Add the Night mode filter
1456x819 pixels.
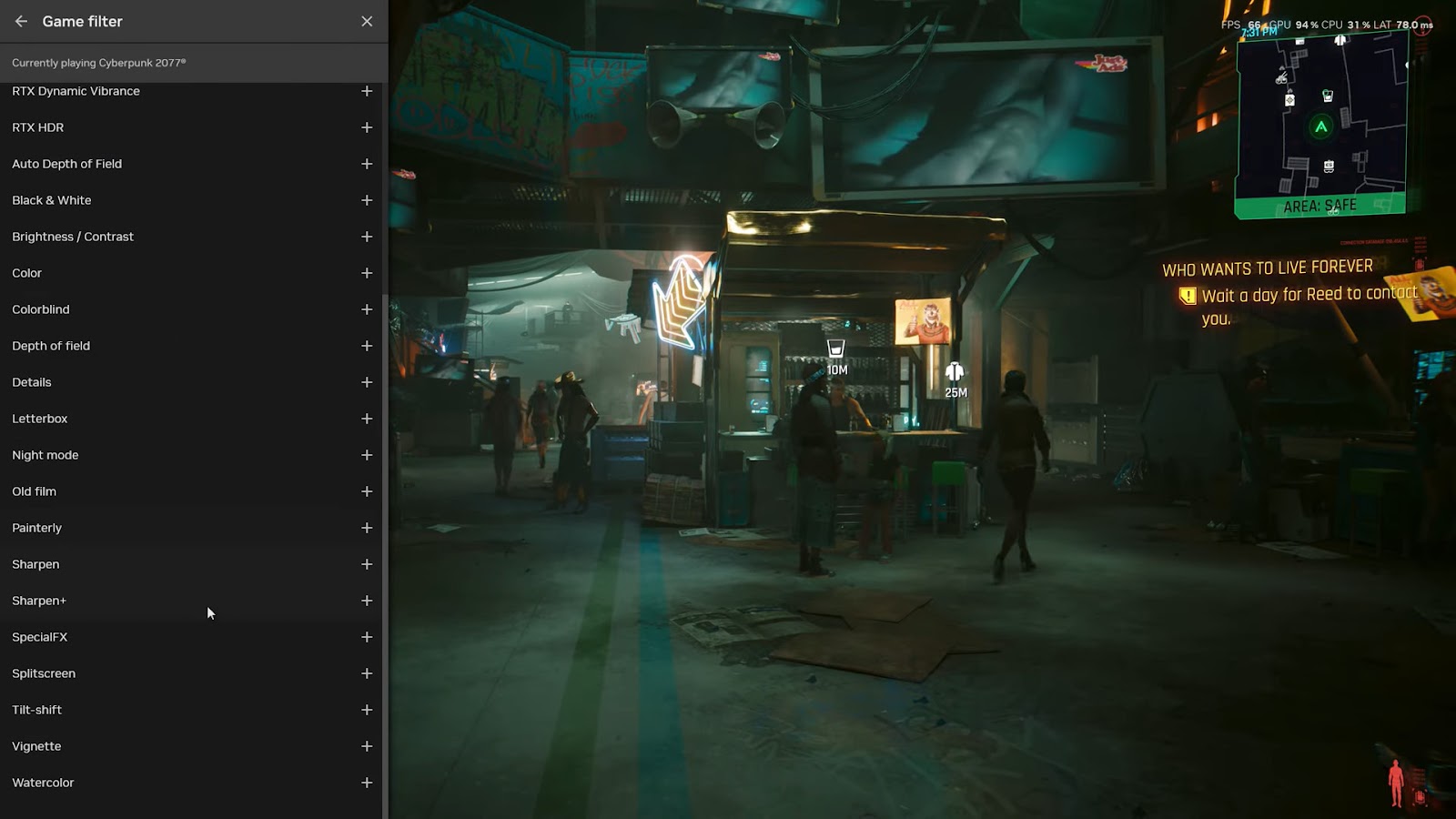coord(367,455)
